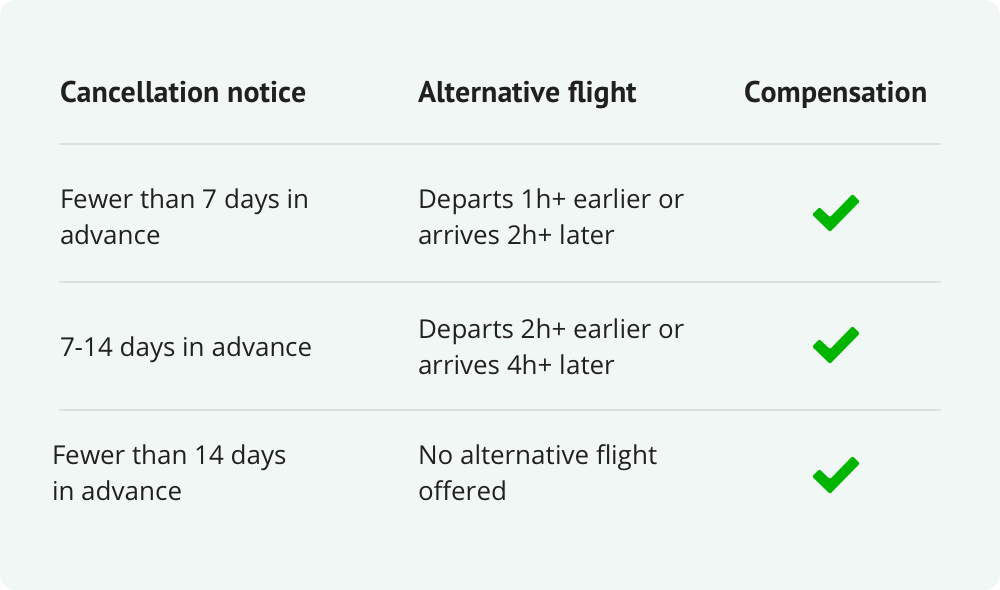The height and width of the screenshot is (590, 1000).
Task: Click the checkmark in the 7-14 days row
Action: coord(835,344)
